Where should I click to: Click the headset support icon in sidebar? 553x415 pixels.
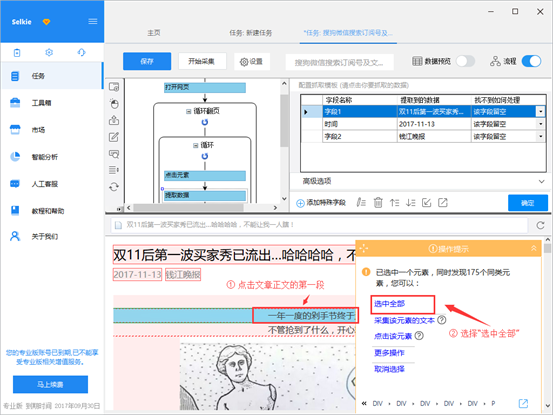[x=81, y=53]
